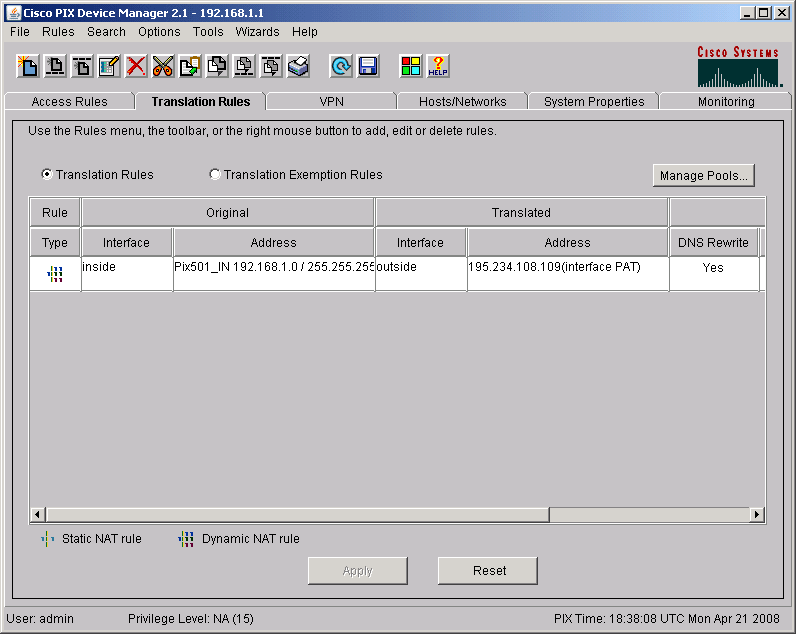The height and width of the screenshot is (634, 796).
Task: Click the scissors Cut icon
Action: (163, 66)
